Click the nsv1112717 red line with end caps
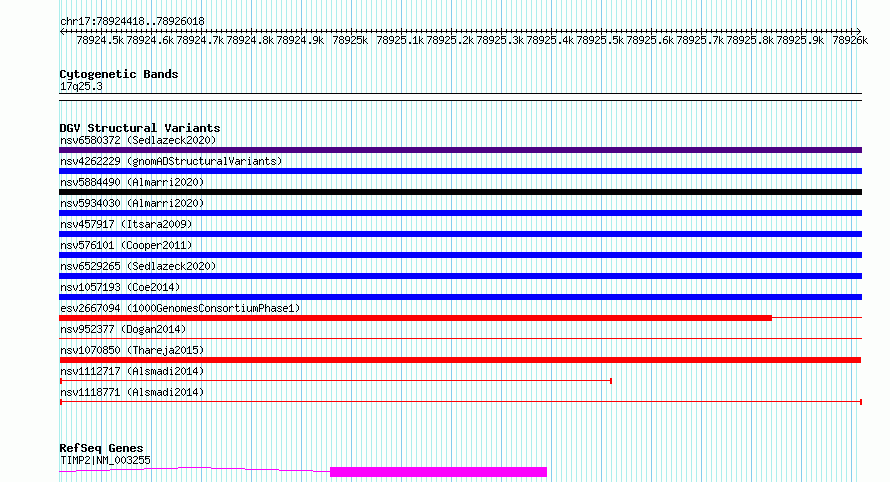This screenshot has width=890, height=482. point(335,381)
